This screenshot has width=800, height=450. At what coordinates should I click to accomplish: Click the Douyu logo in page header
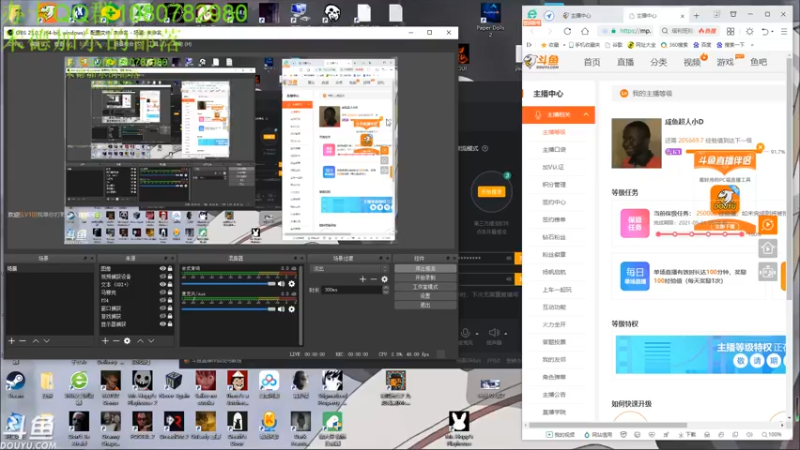coord(542,62)
